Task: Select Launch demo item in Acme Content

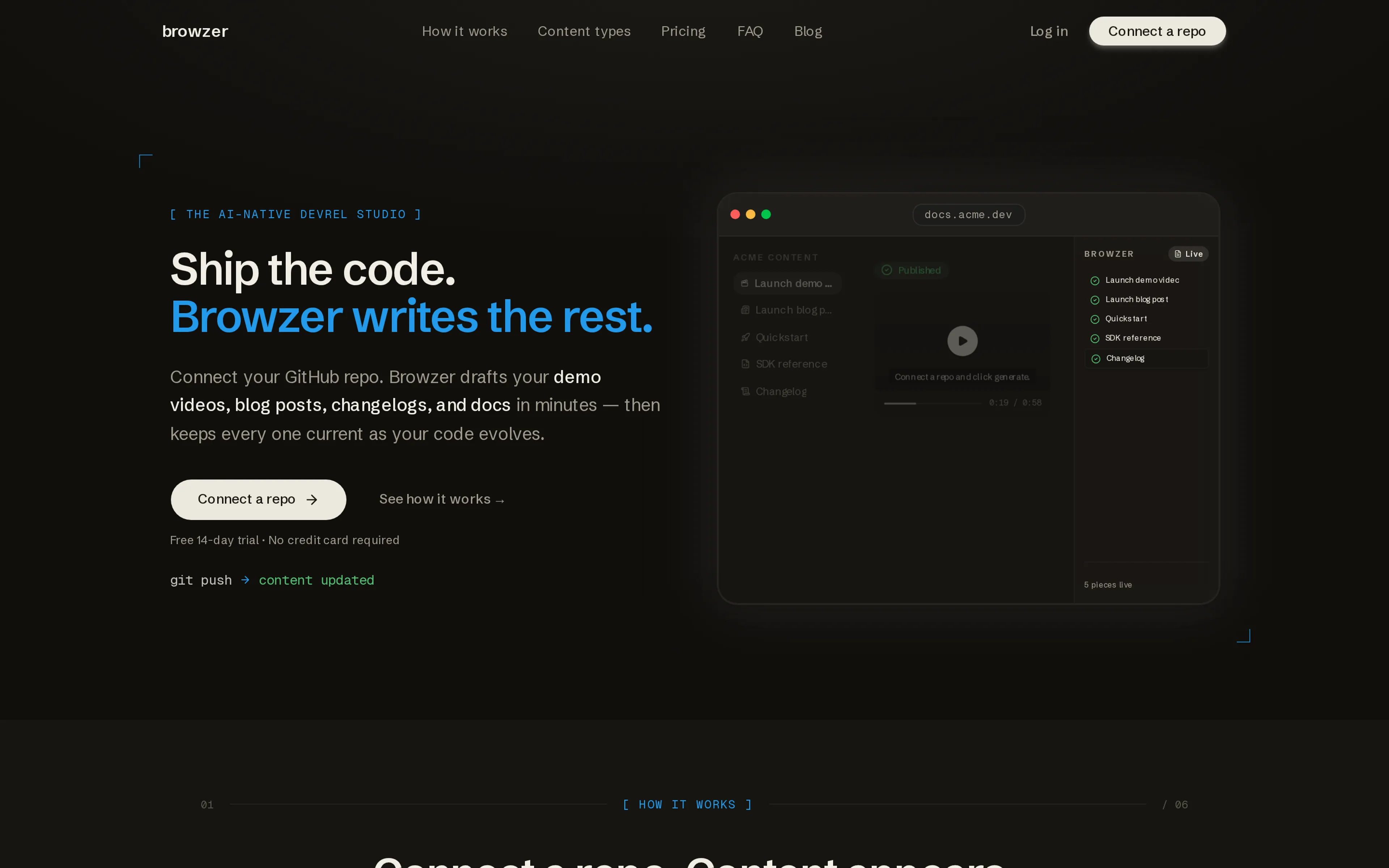Action: pyautogui.click(x=787, y=284)
